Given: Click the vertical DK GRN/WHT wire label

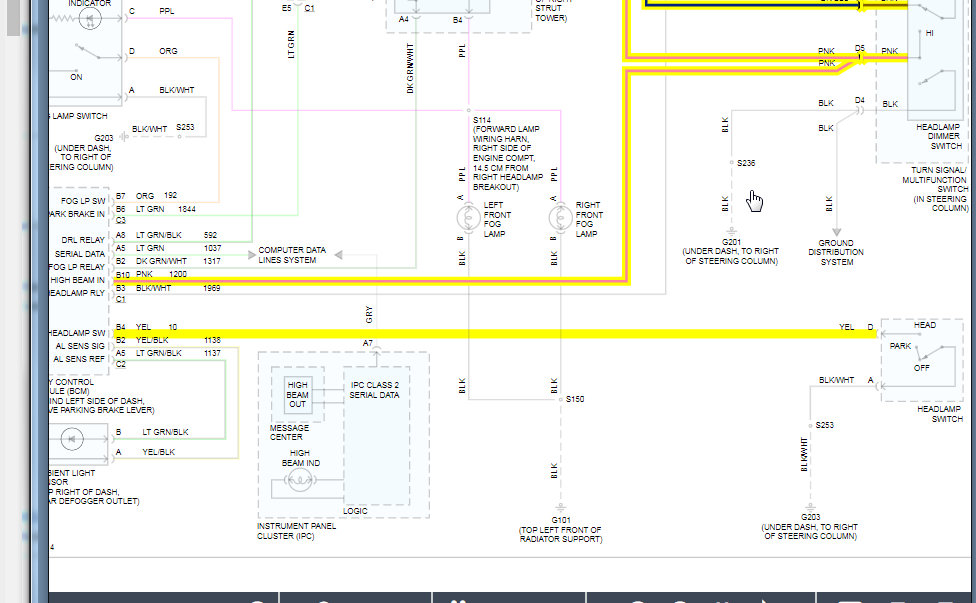Looking at the screenshot, I should click(x=410, y=68).
